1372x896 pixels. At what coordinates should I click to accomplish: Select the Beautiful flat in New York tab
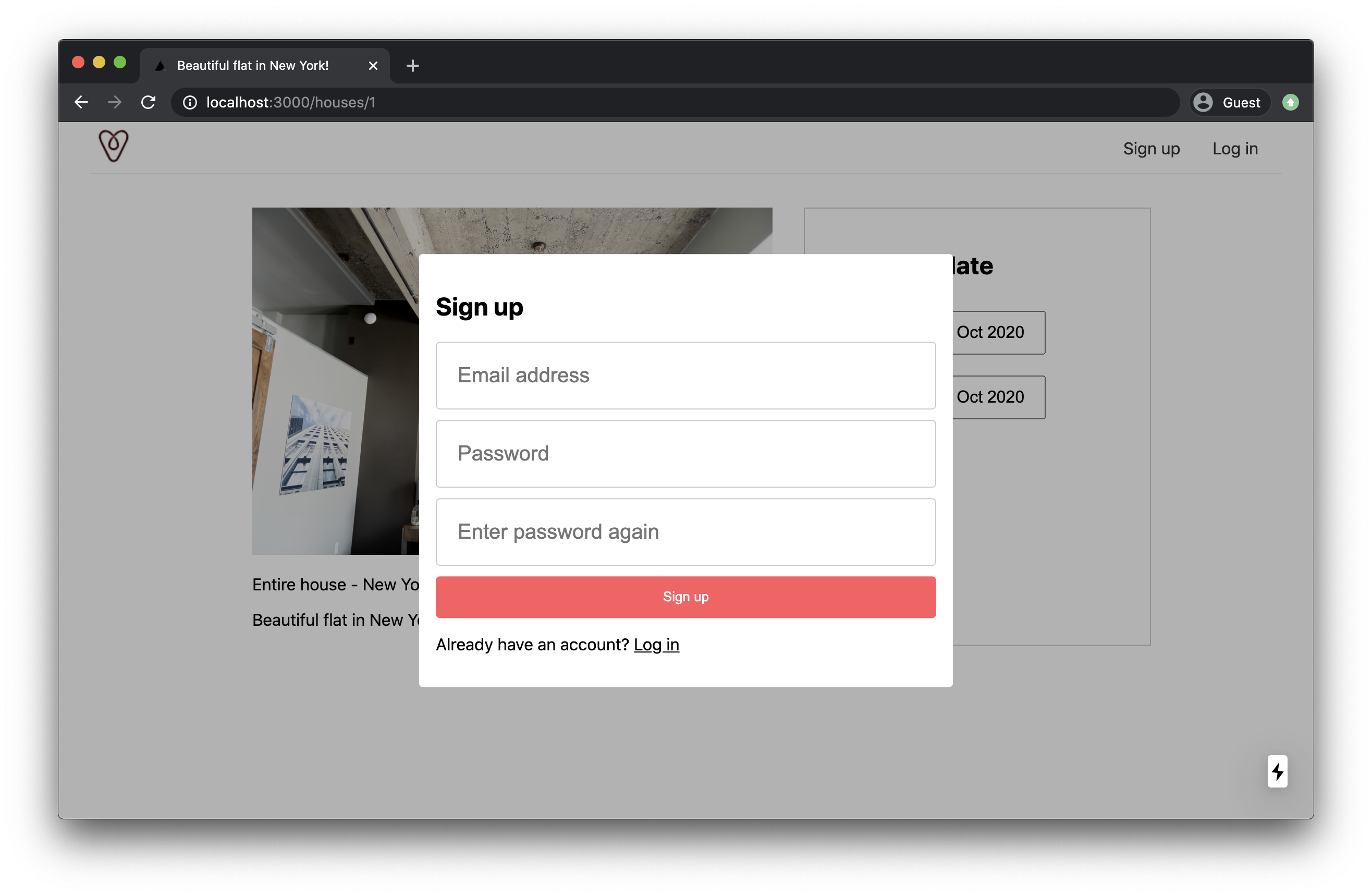(252, 66)
